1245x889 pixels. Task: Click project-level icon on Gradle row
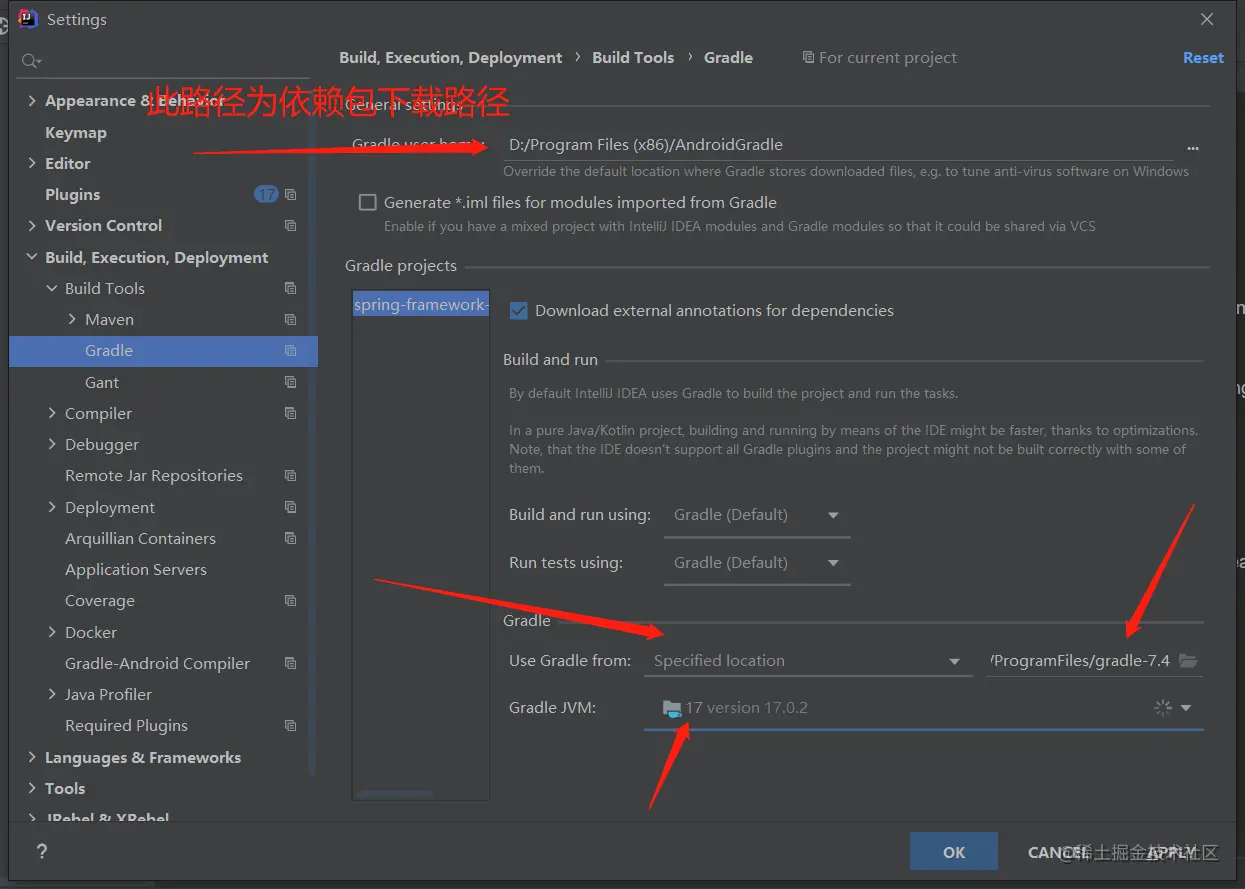pyautogui.click(x=291, y=351)
